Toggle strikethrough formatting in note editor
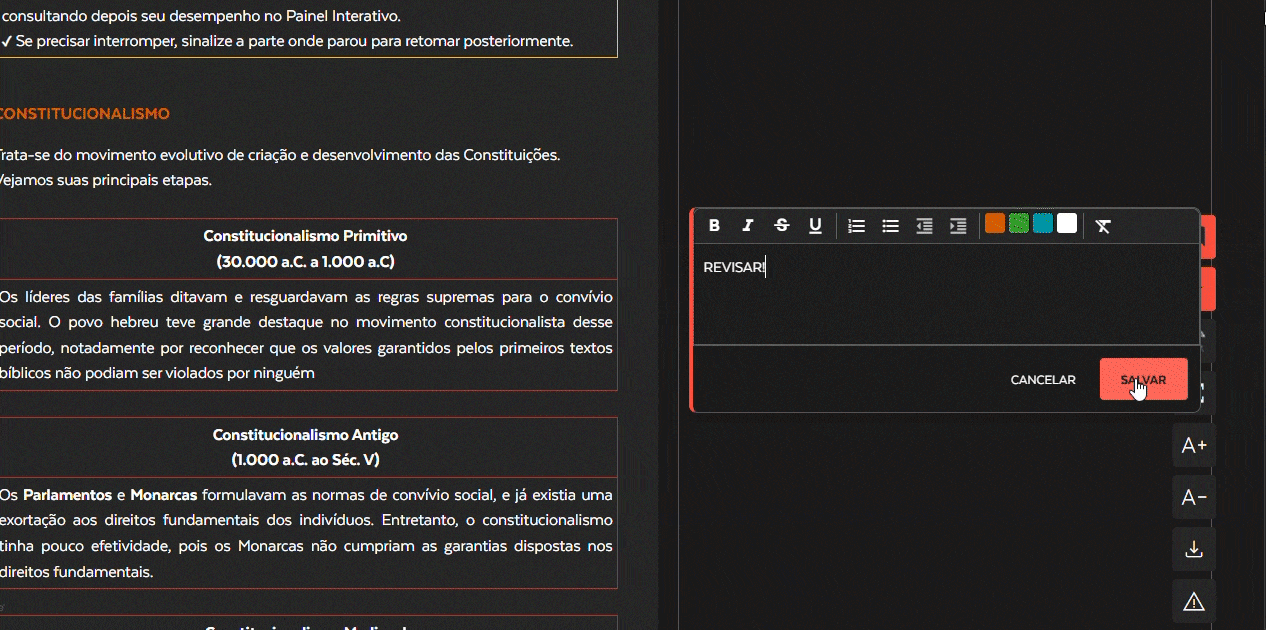Viewport: 1266px width, 630px height. tap(782, 226)
